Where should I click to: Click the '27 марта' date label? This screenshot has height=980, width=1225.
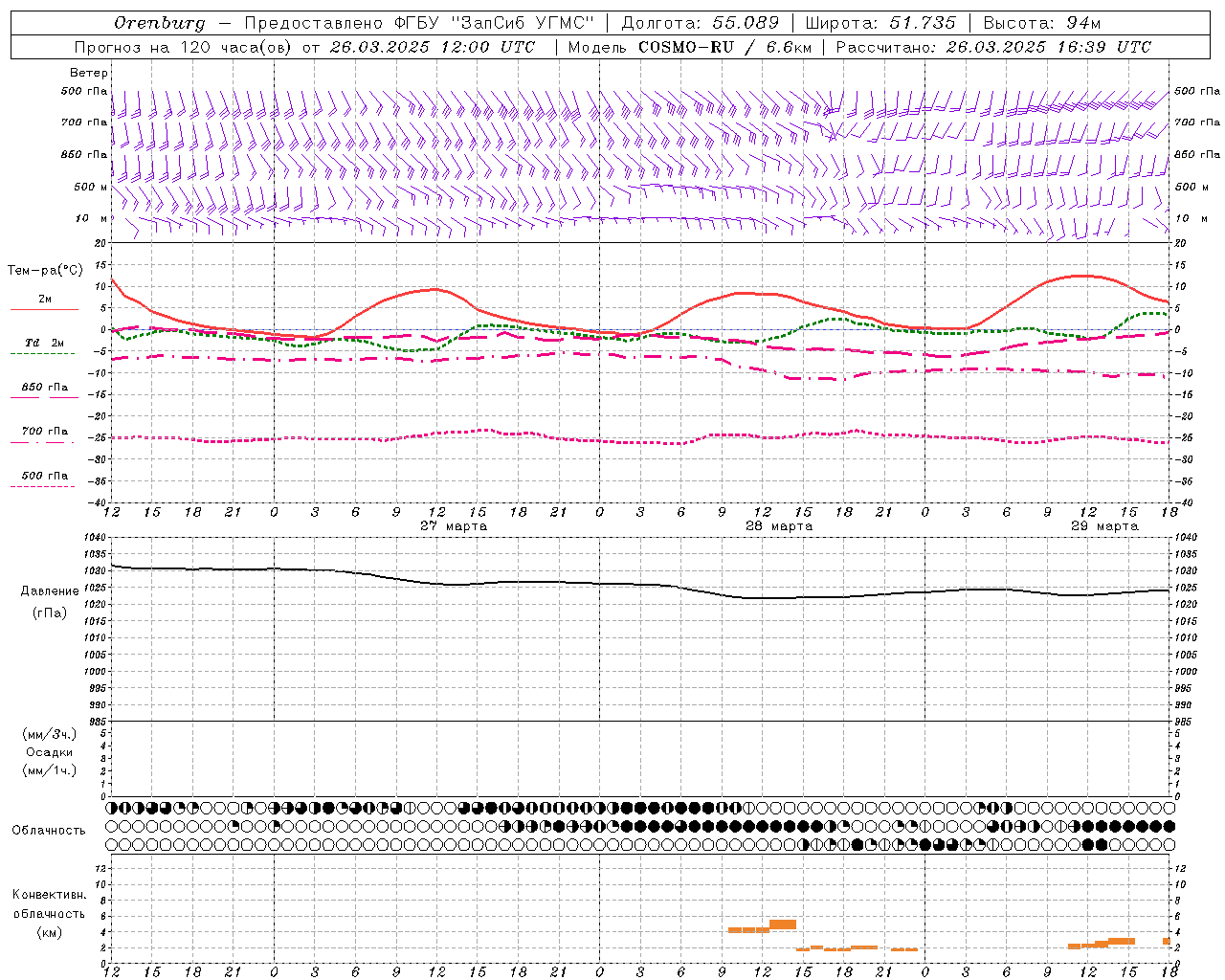click(x=454, y=526)
